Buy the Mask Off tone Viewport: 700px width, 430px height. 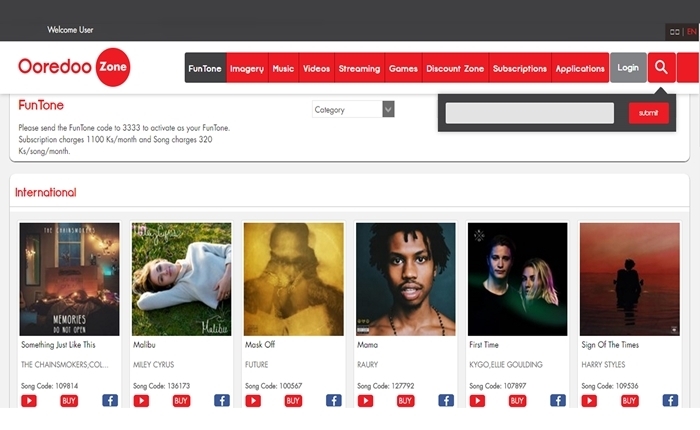(293, 401)
